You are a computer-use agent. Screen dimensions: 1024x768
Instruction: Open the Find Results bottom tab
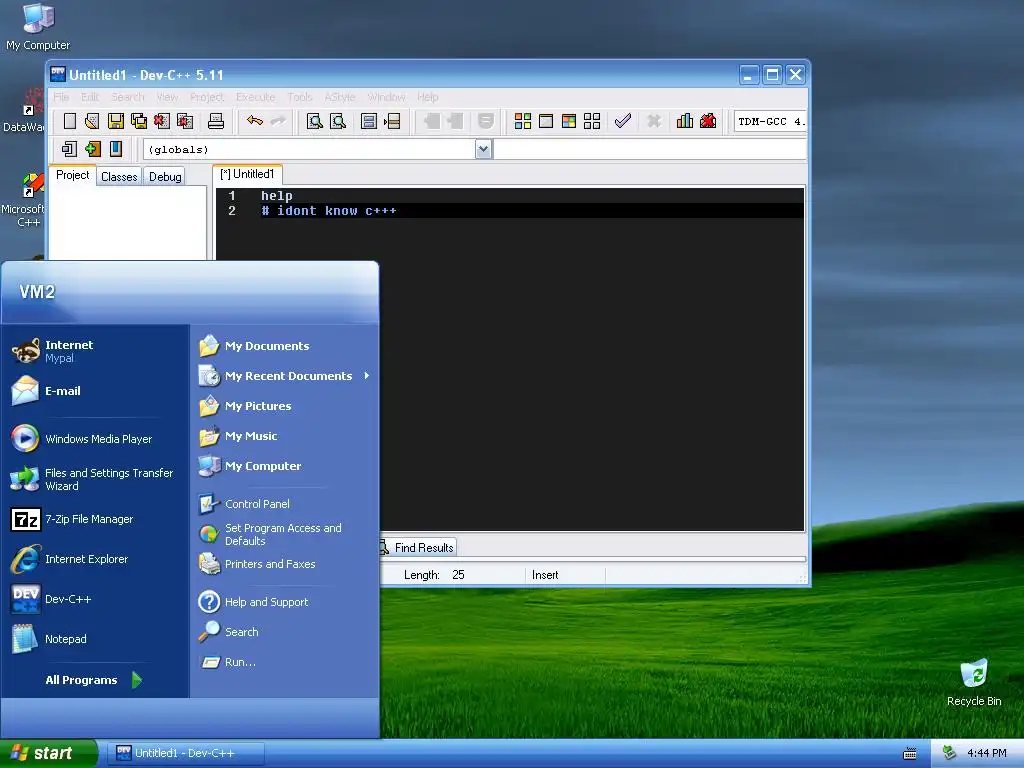click(x=419, y=547)
